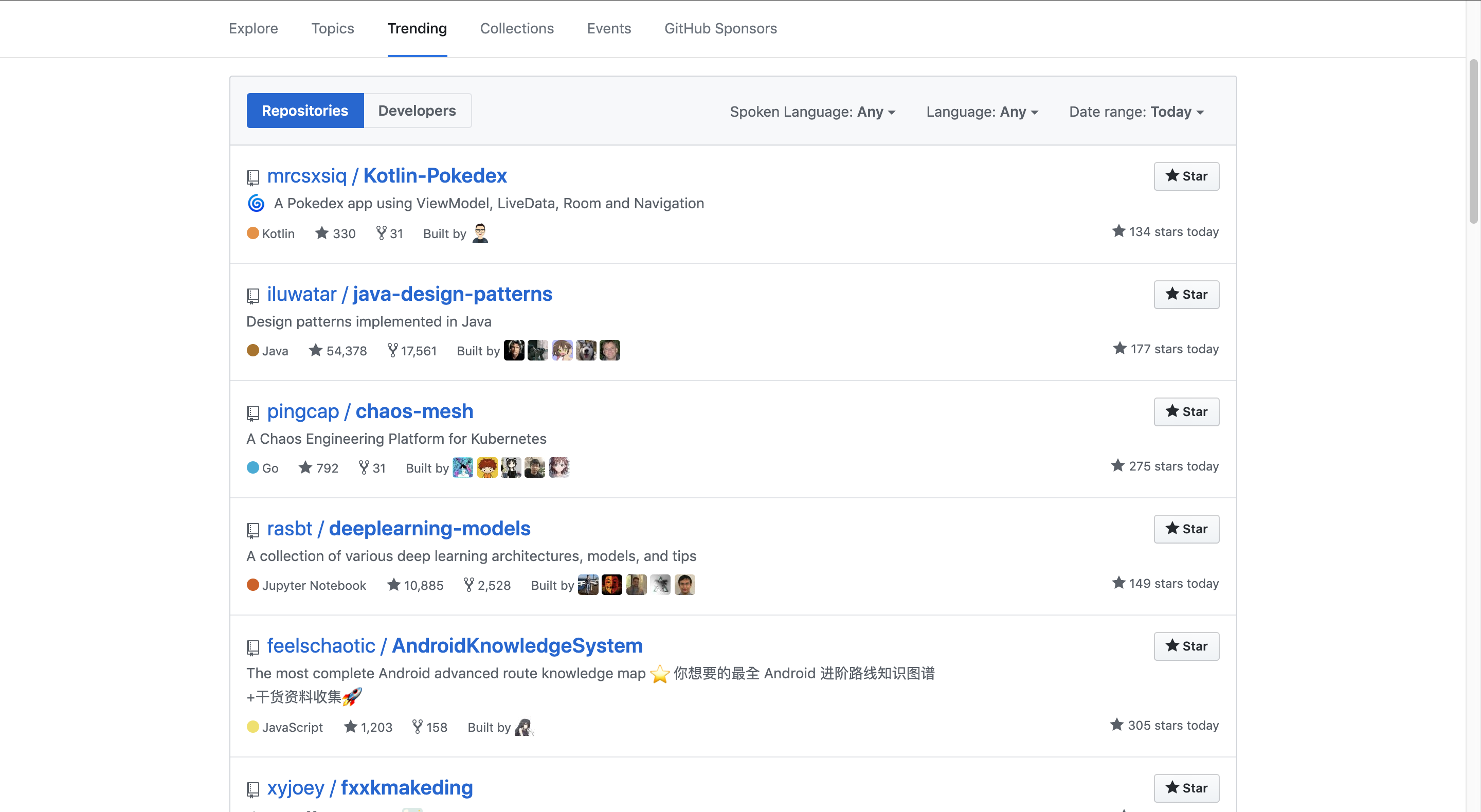The image size is (1481, 812).
Task: View chaos-mesh forks count 31
Action: coord(372,468)
